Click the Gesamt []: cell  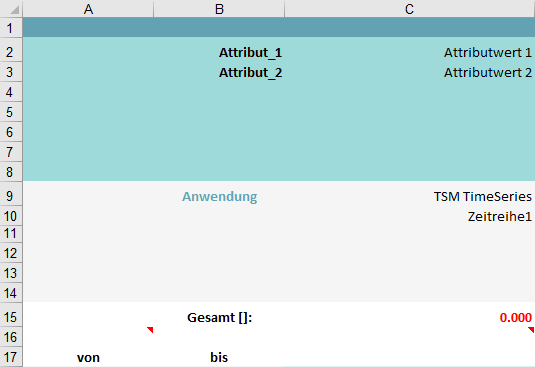tap(219, 317)
